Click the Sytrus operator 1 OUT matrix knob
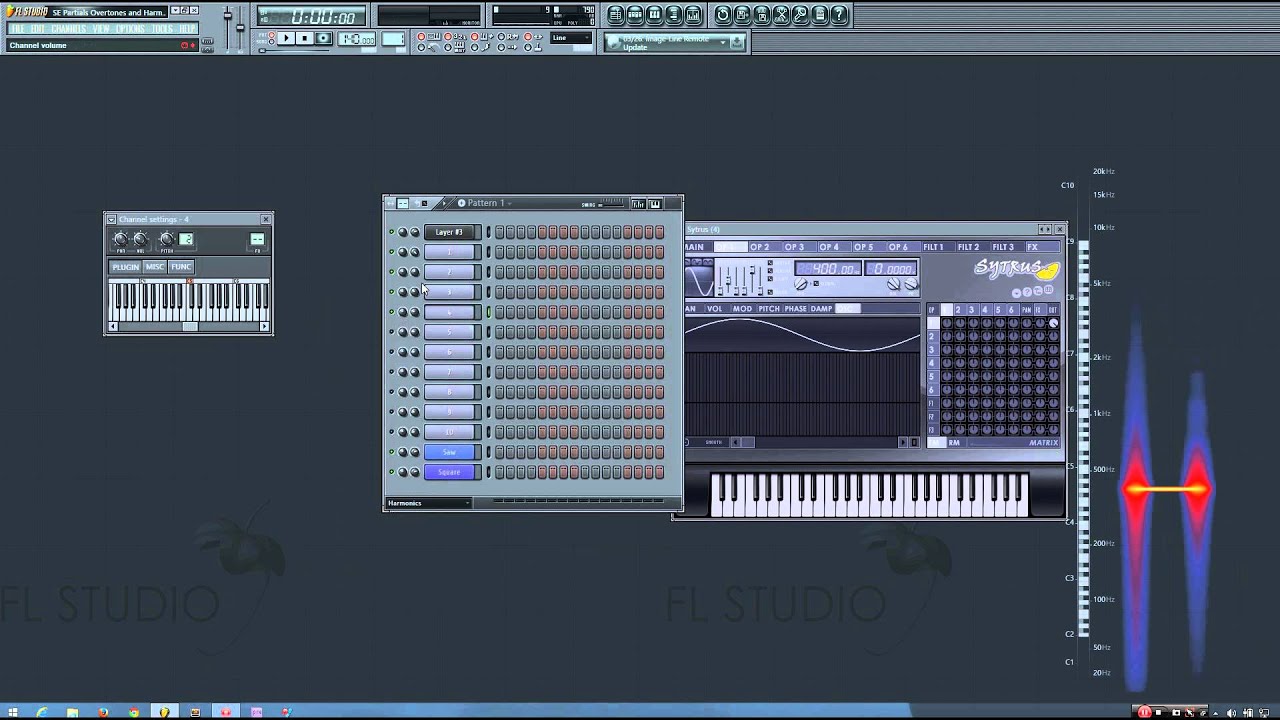This screenshot has height=720, width=1280. click(1053, 323)
